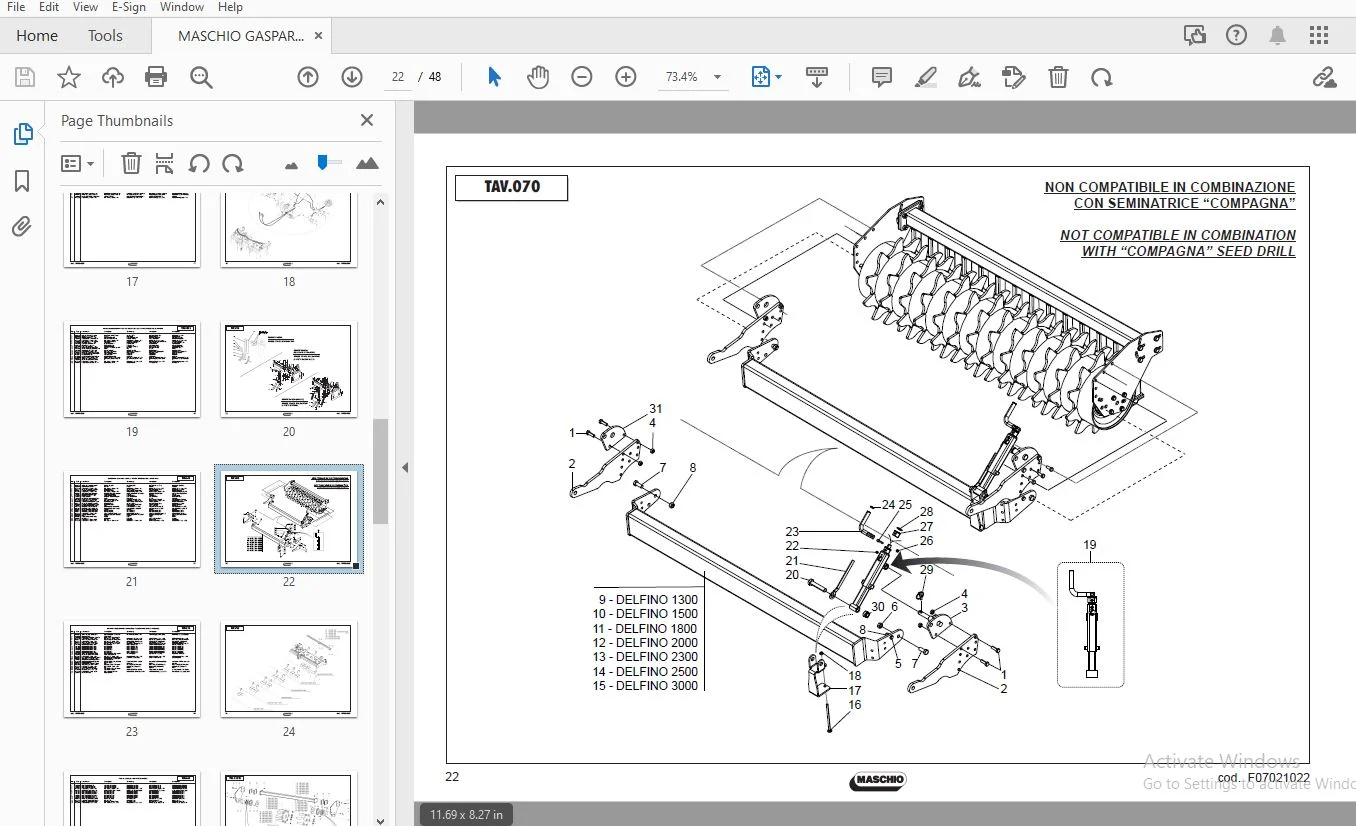The width and height of the screenshot is (1356, 826).
Task: Open the Find text search tool
Action: [x=201, y=77]
